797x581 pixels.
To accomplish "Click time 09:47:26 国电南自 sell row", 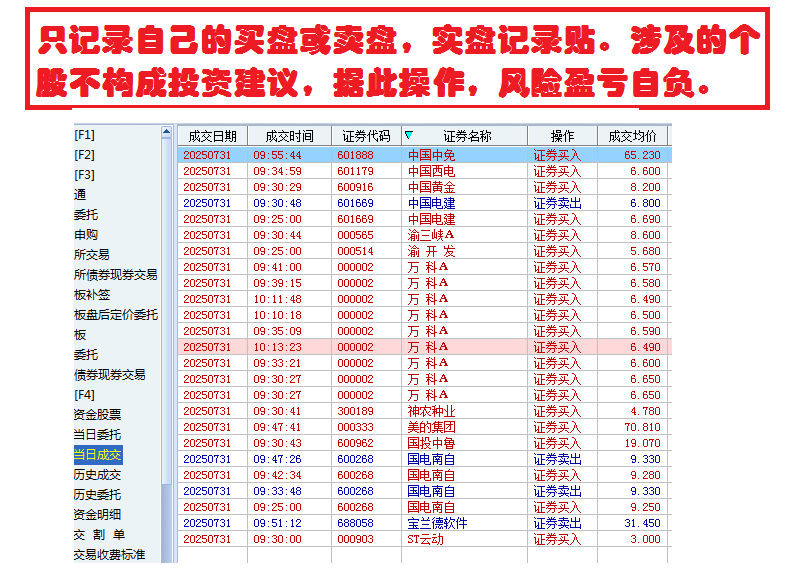I will (278, 460).
